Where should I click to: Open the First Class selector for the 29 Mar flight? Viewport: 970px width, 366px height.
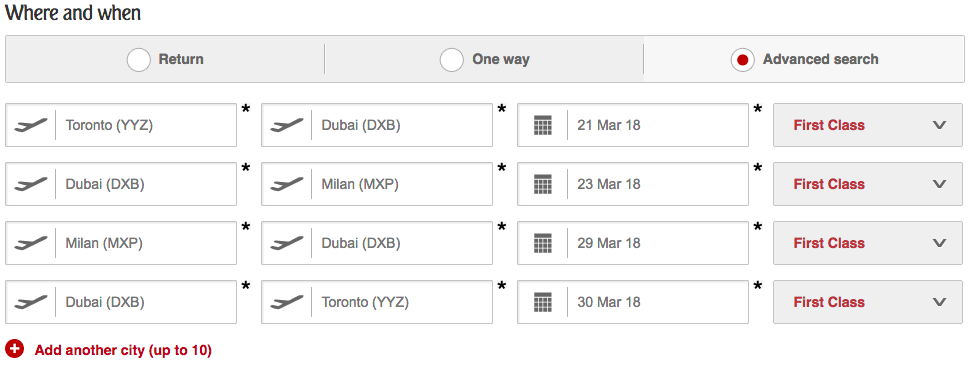coord(868,243)
